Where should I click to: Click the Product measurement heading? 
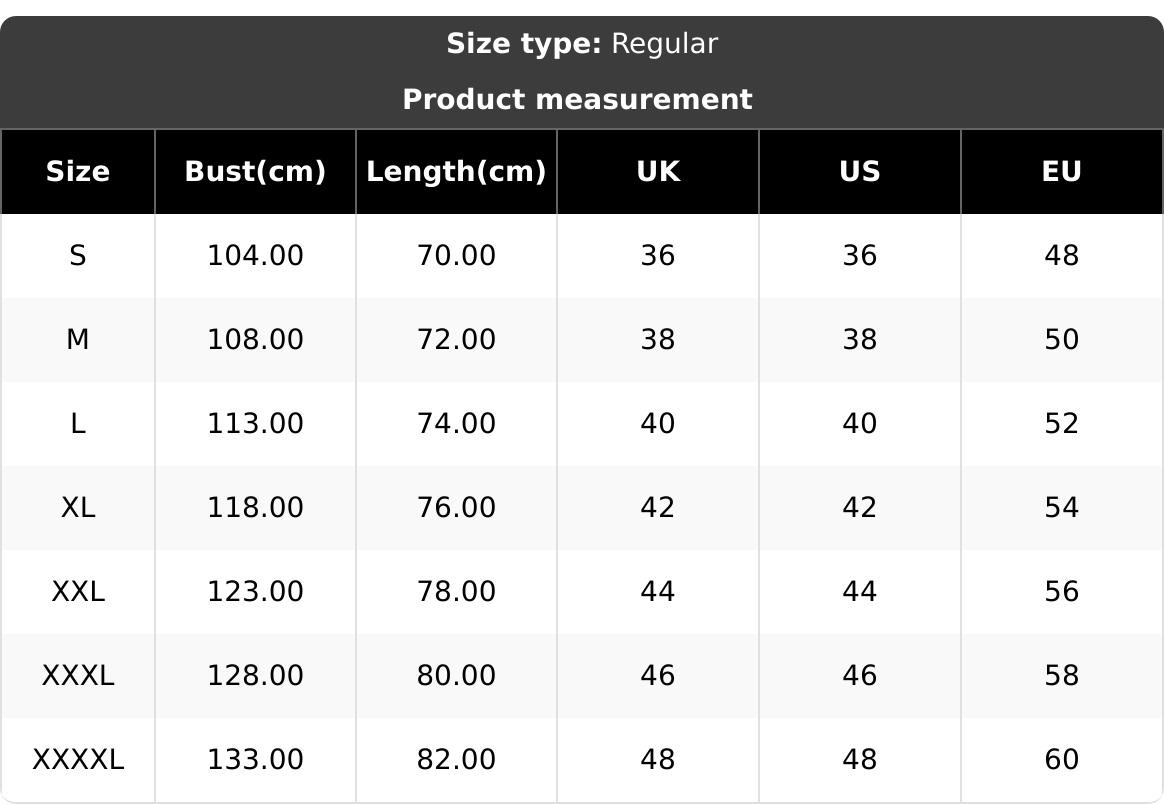(x=577, y=100)
